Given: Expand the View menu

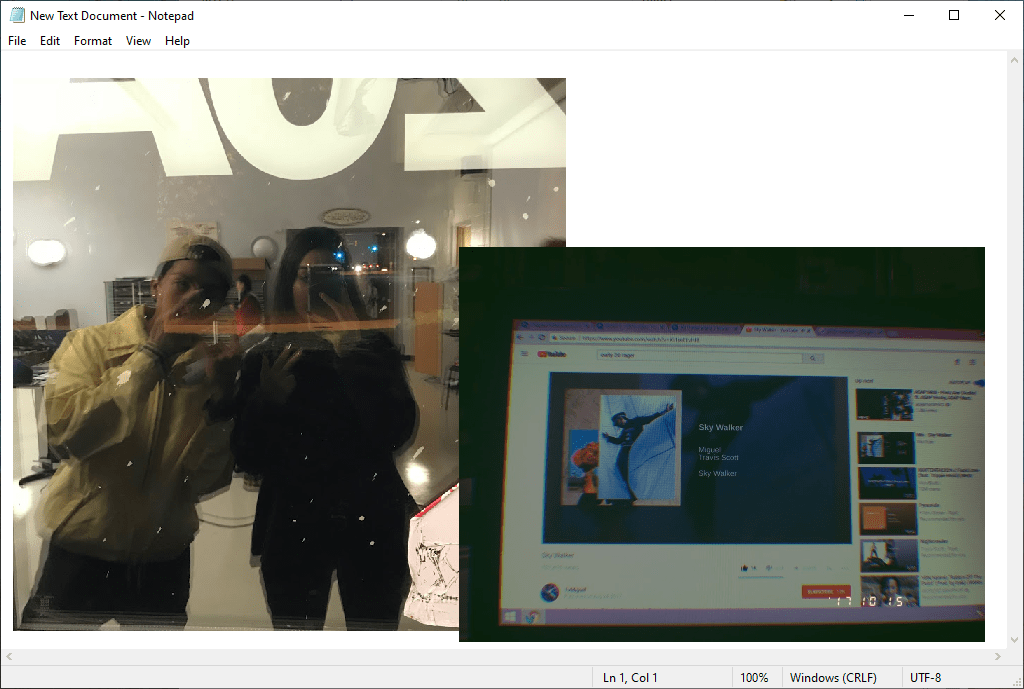Looking at the screenshot, I should tap(138, 41).
